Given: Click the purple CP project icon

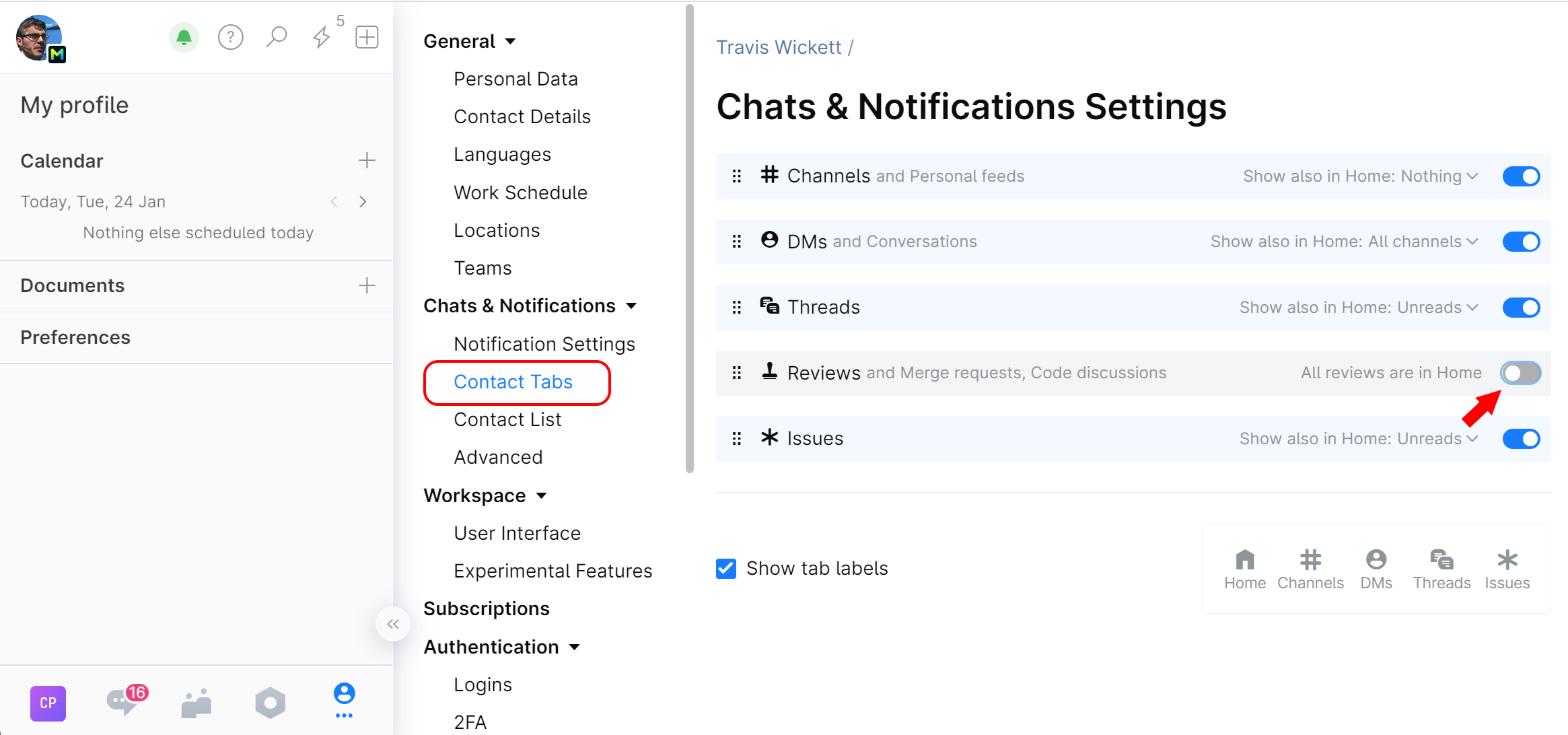Looking at the screenshot, I should point(48,703).
